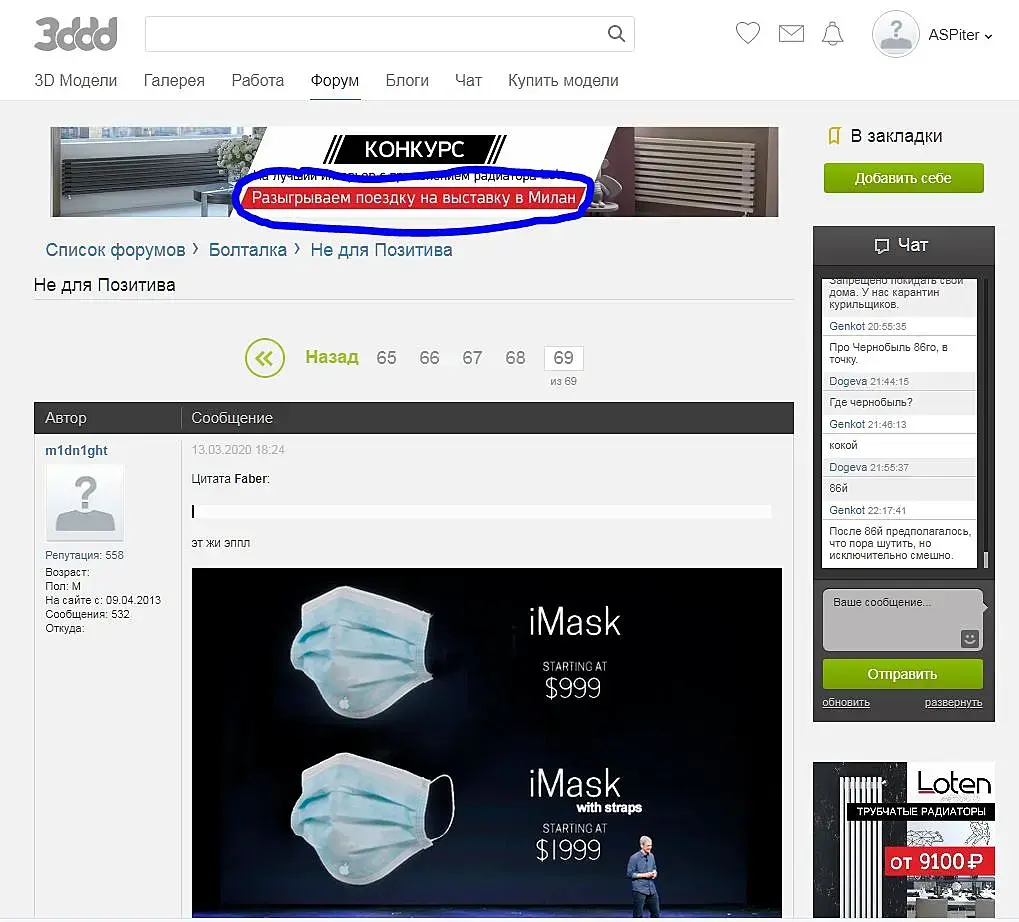Click the Отправить chat send button
This screenshot has height=922, width=1019.
tap(902, 674)
